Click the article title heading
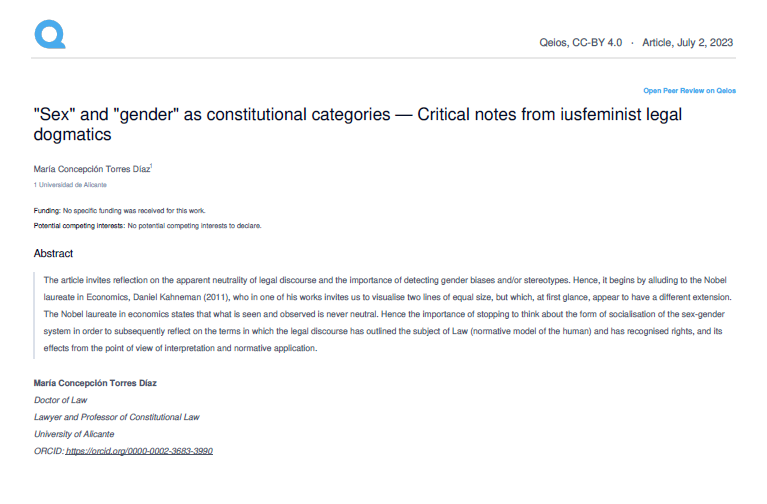Screen dimensions: 767x504 (x=357, y=123)
